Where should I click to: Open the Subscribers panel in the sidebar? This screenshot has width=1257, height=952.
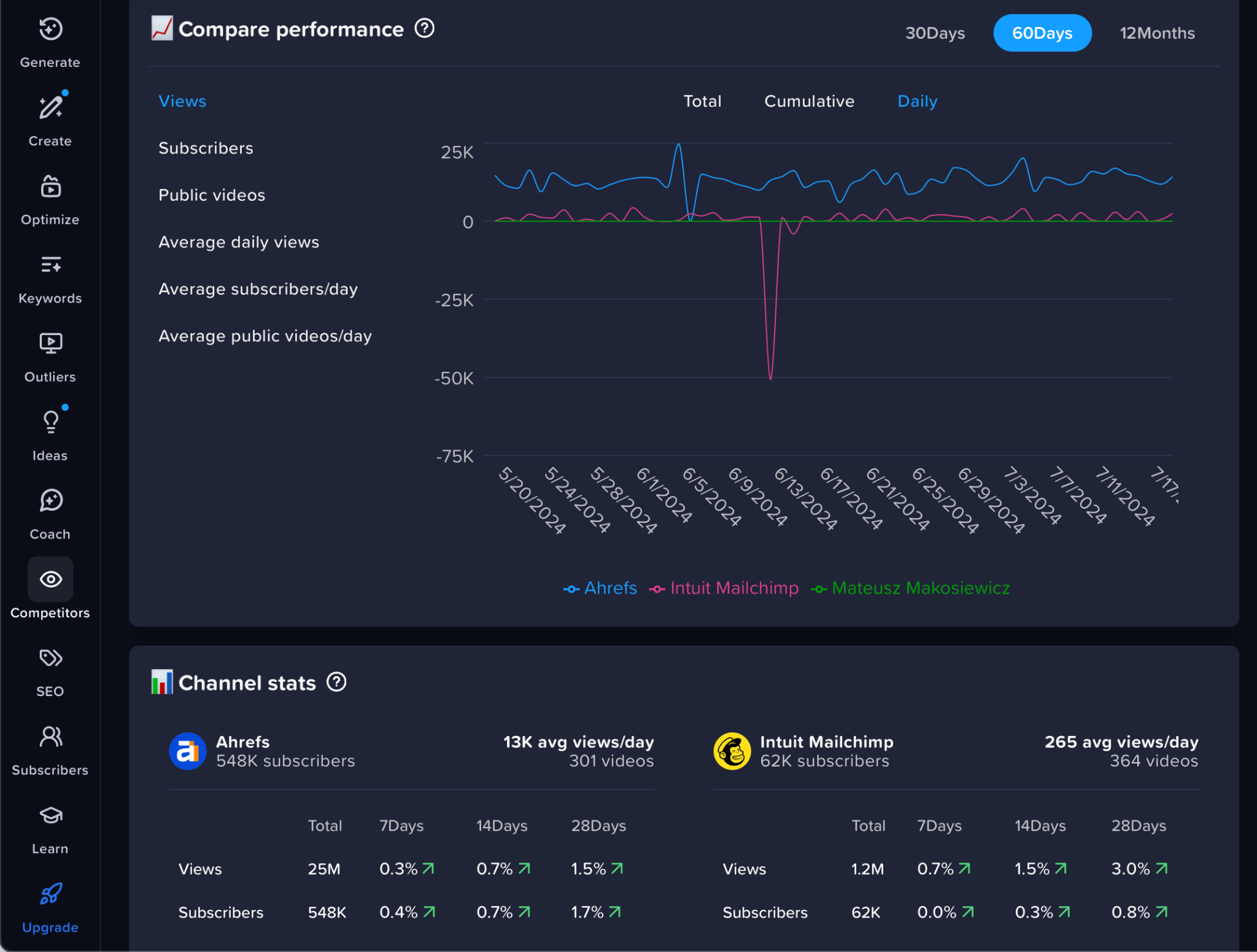click(x=50, y=749)
